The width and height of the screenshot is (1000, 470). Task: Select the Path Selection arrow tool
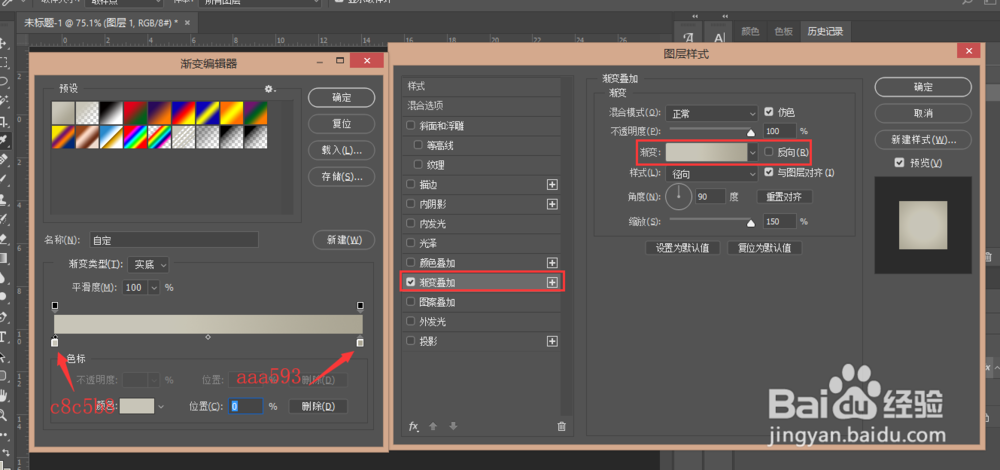click(x=3, y=356)
